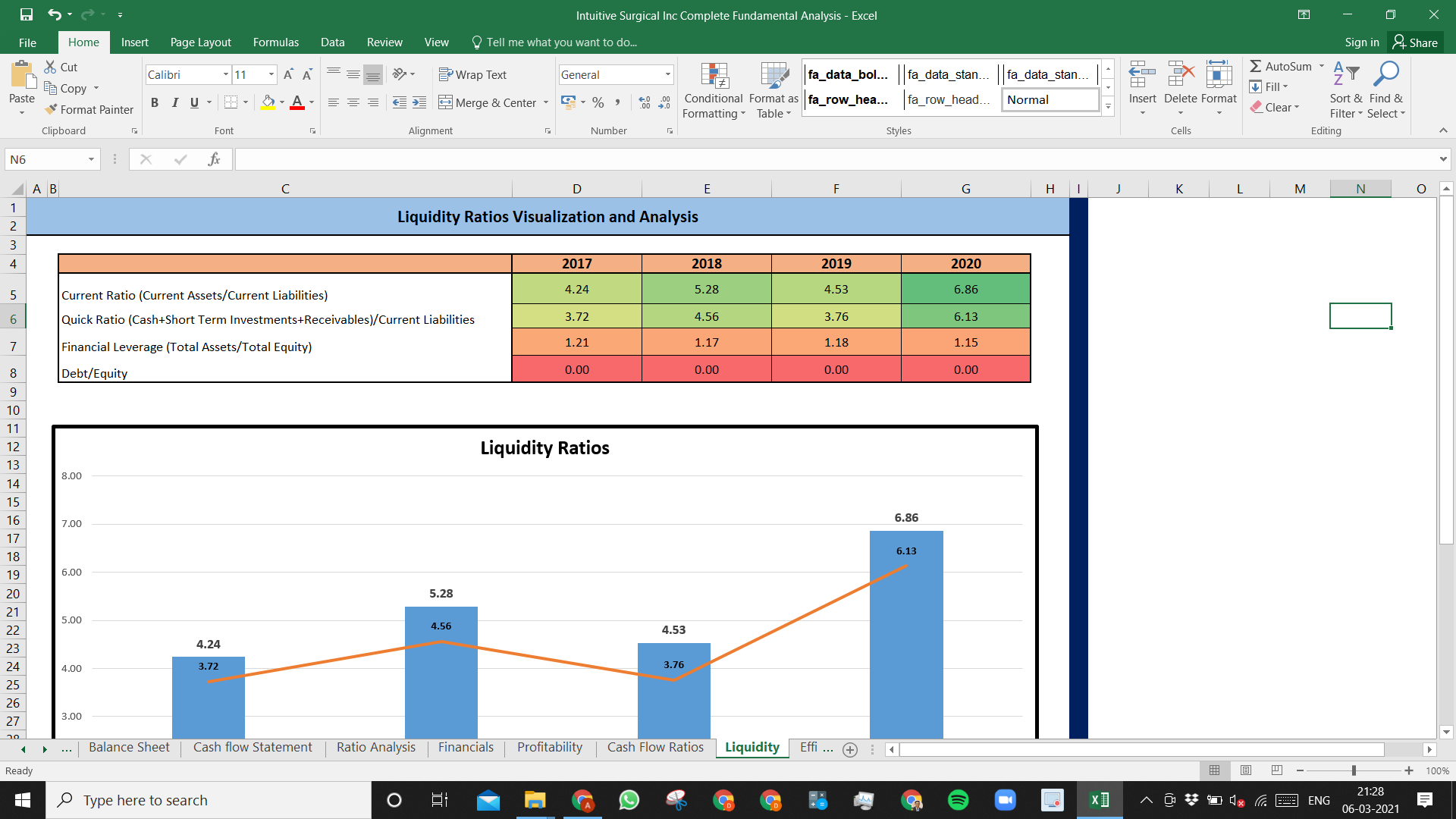Click the Increase Indent icon
This screenshot has height=819, width=1456.
419,102
